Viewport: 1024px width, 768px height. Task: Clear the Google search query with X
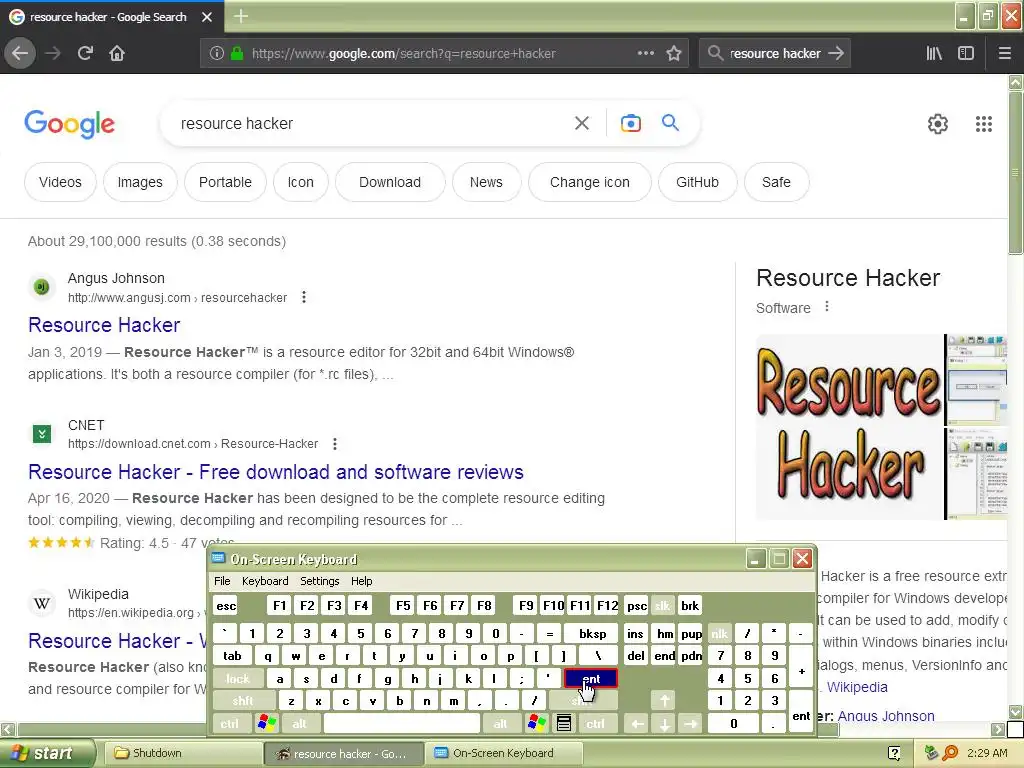point(581,123)
